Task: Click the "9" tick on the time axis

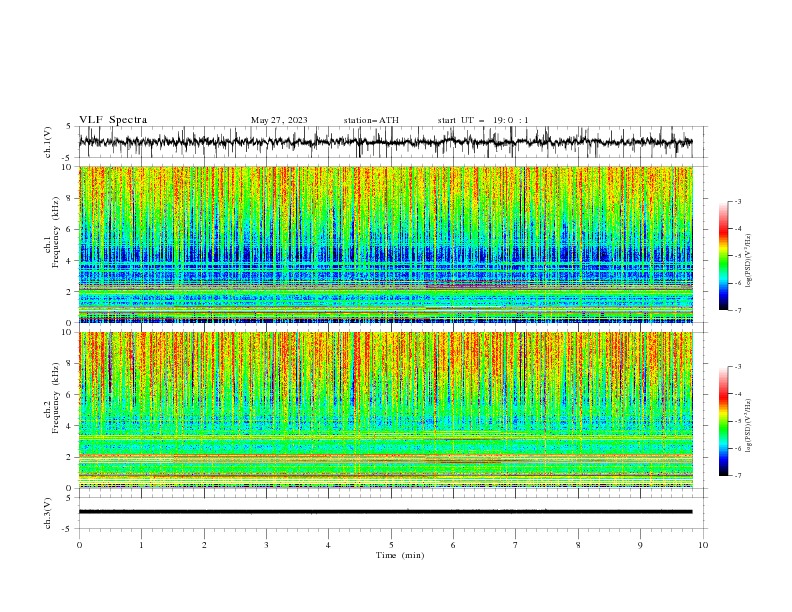Action: point(640,545)
